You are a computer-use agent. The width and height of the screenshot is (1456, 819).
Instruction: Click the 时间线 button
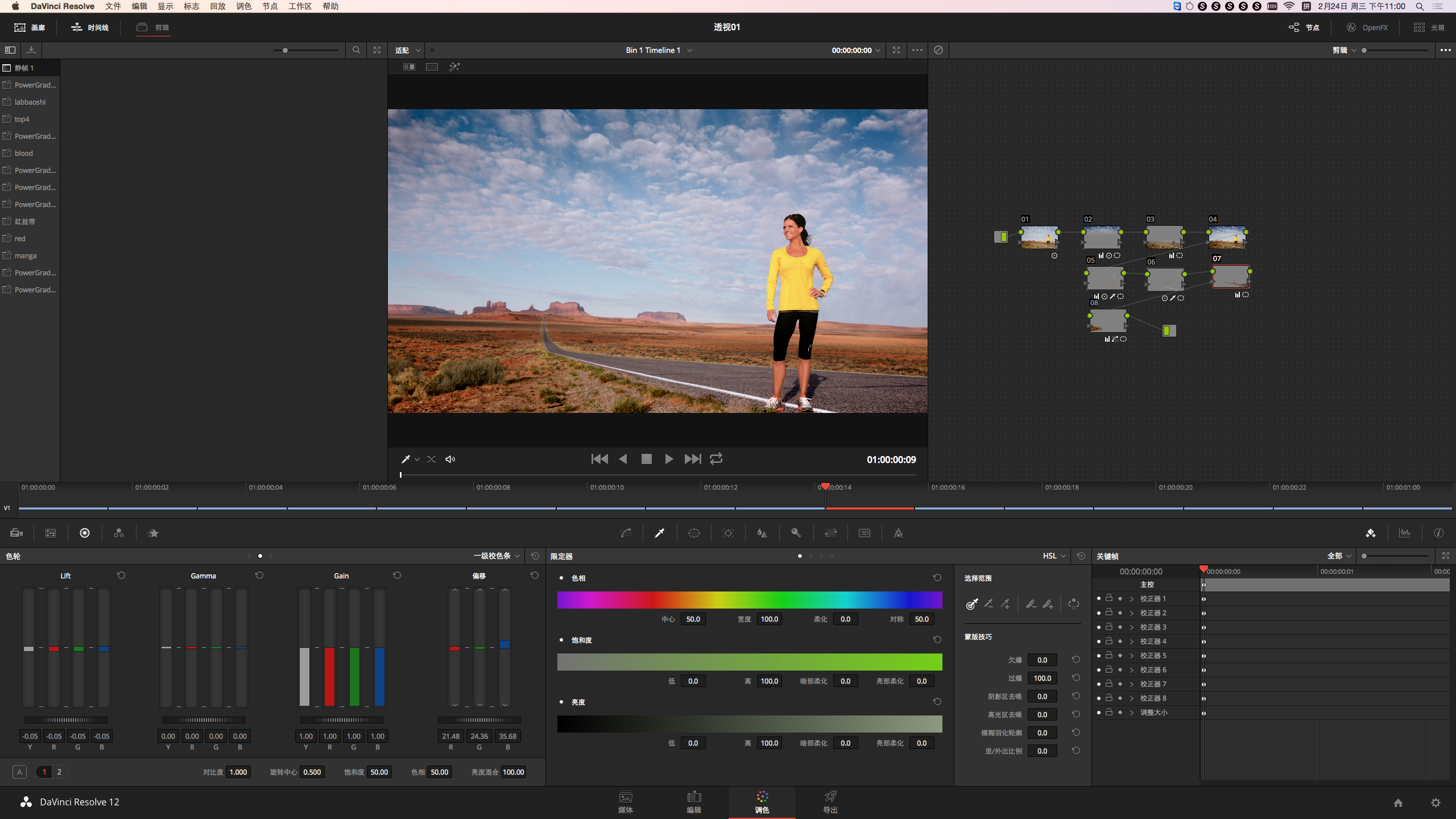point(90,27)
